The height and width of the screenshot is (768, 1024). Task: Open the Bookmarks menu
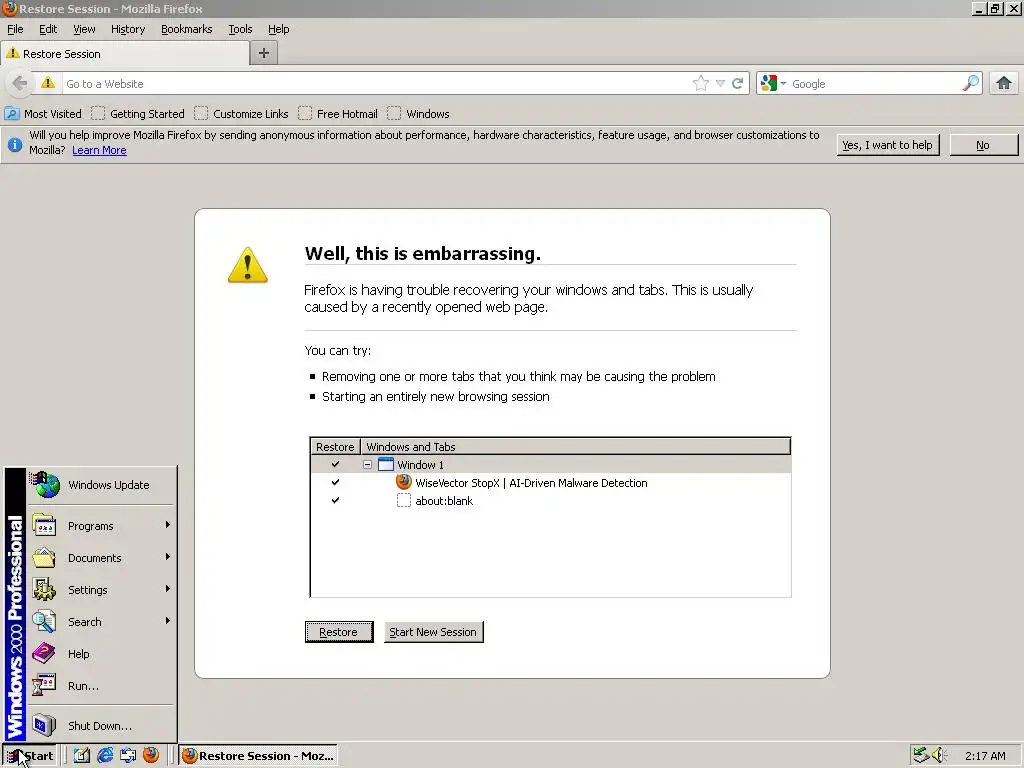(x=187, y=29)
